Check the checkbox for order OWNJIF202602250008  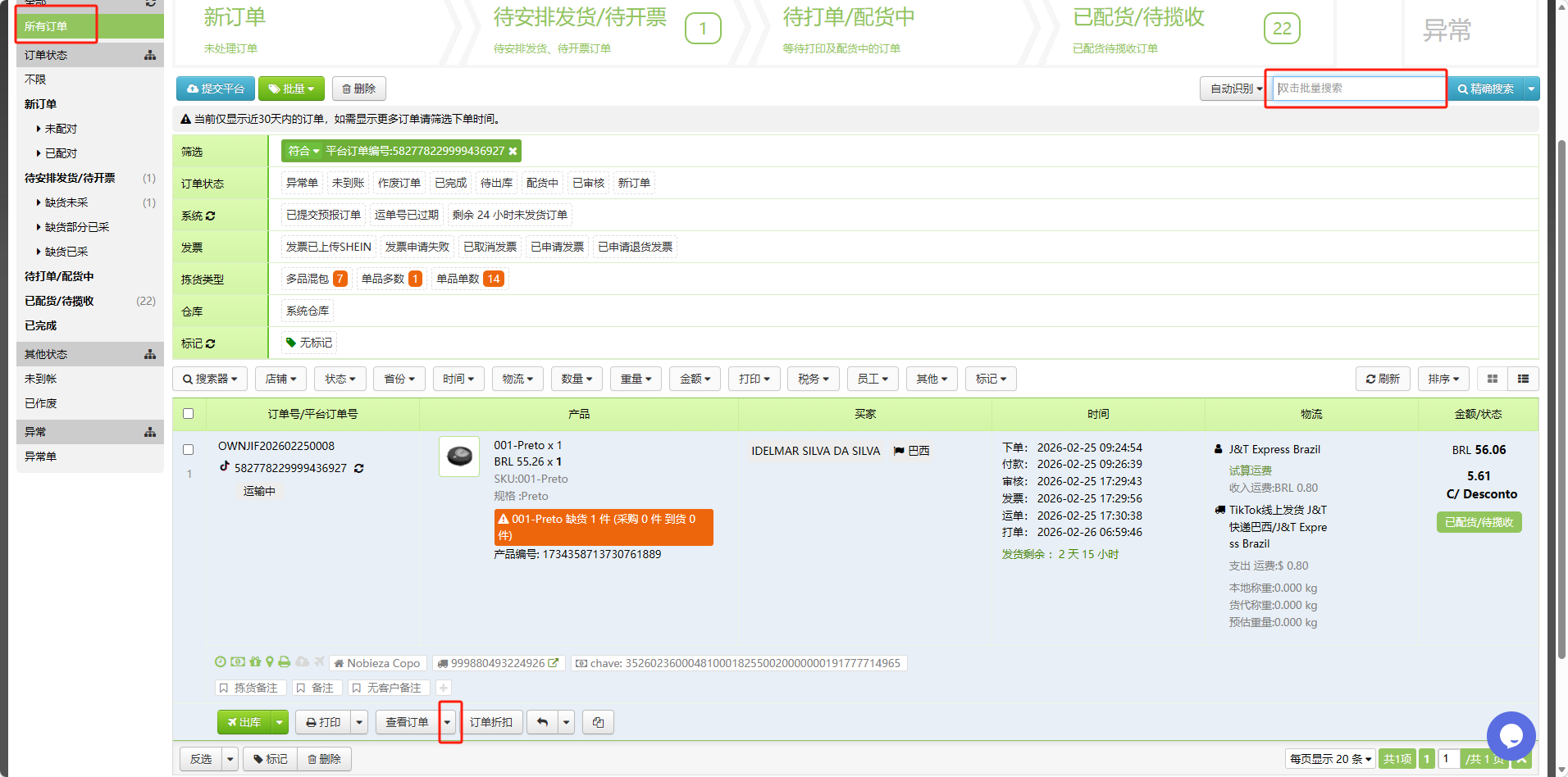[188, 449]
